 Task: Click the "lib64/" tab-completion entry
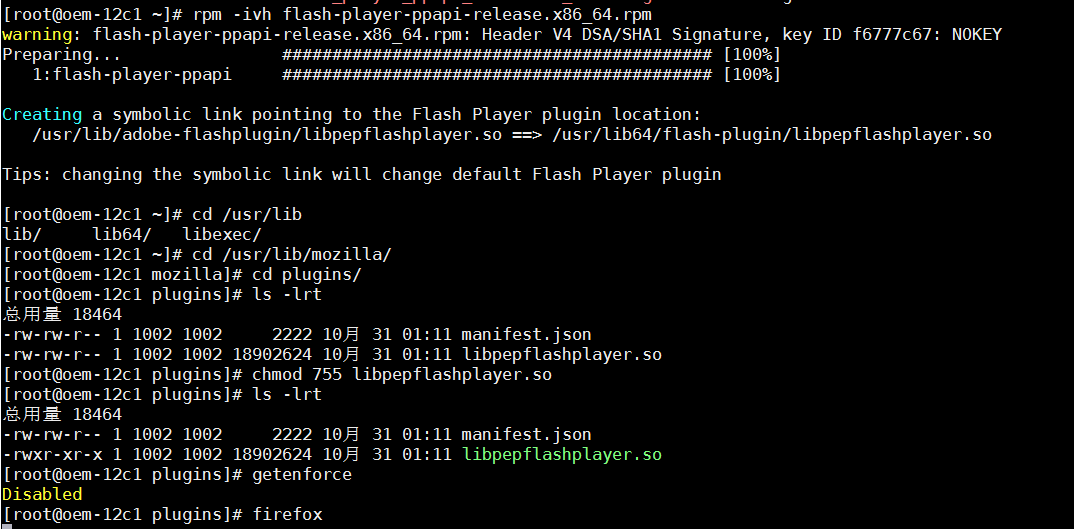(121, 235)
